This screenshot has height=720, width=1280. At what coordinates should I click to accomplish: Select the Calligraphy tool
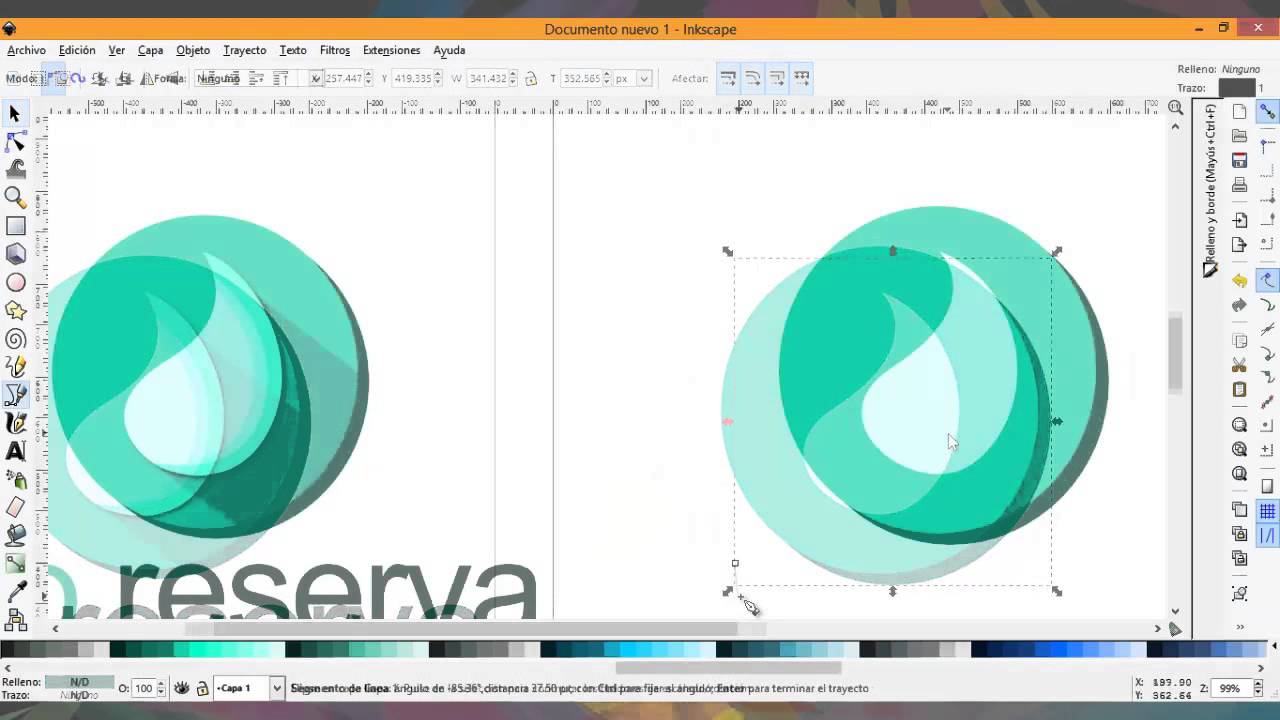point(15,424)
